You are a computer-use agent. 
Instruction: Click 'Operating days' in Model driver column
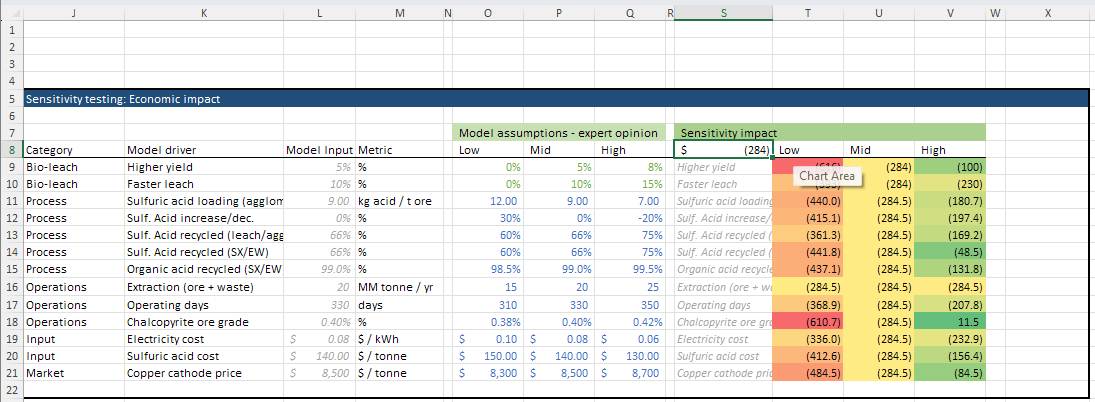[203, 305]
